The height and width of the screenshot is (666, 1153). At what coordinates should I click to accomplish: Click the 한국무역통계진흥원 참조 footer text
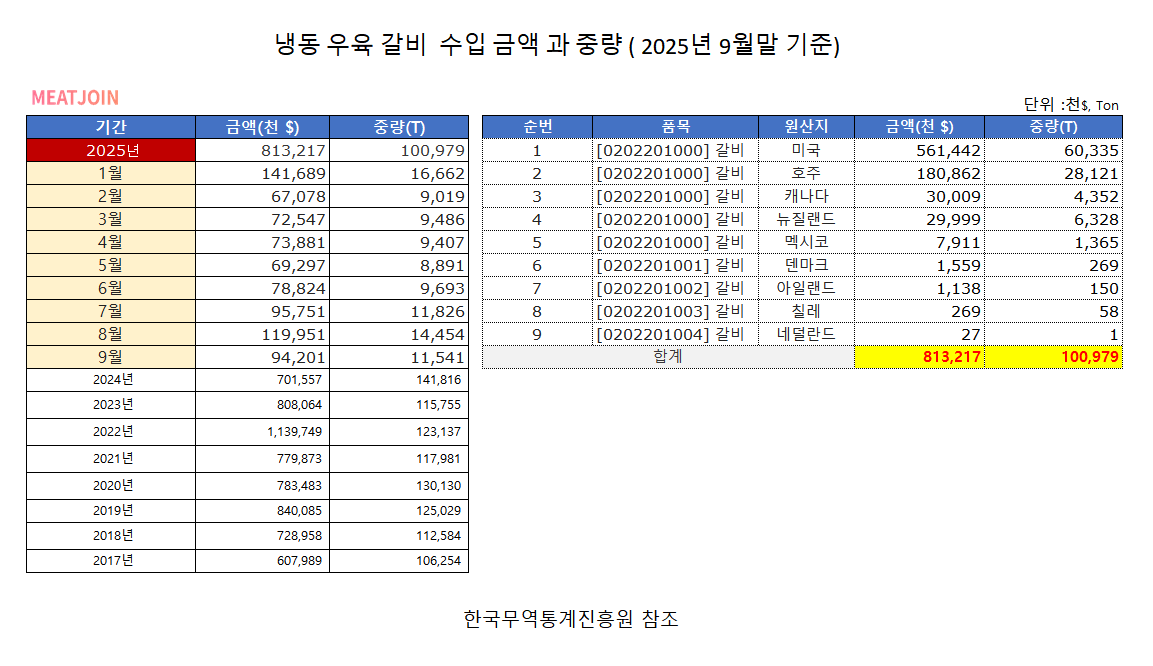click(x=571, y=619)
